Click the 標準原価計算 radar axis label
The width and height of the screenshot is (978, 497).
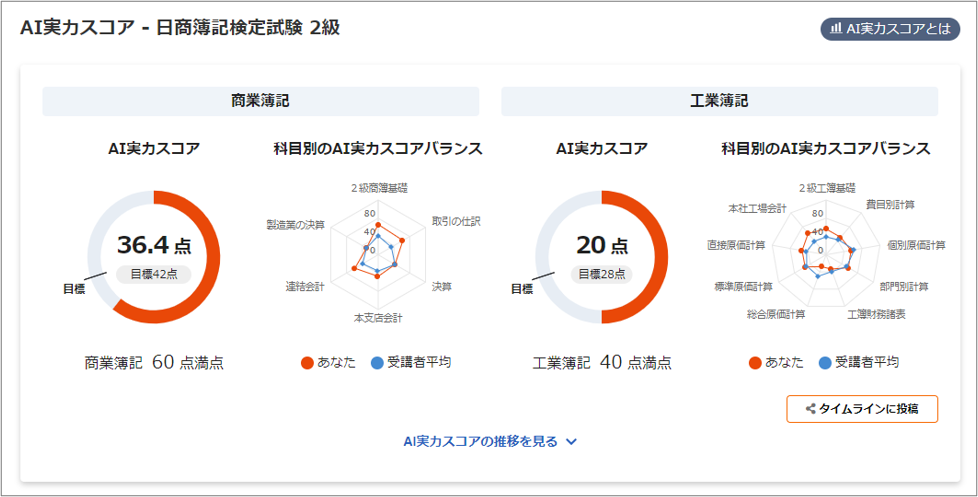[743, 287]
